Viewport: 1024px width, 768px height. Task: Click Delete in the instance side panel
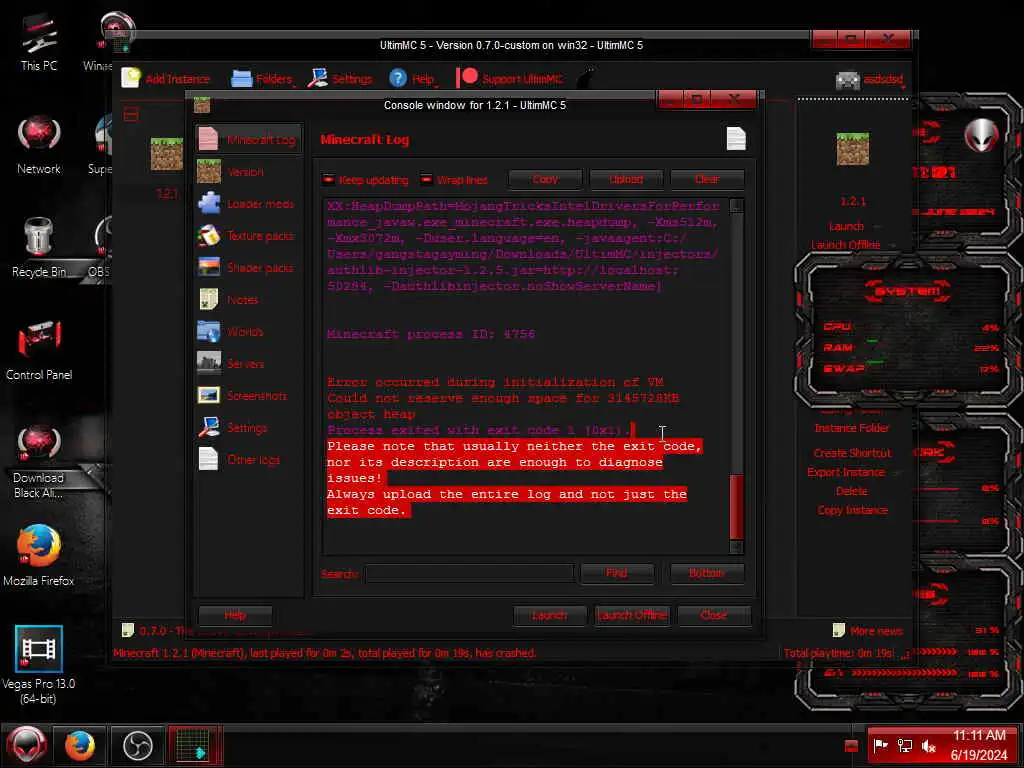click(x=852, y=491)
